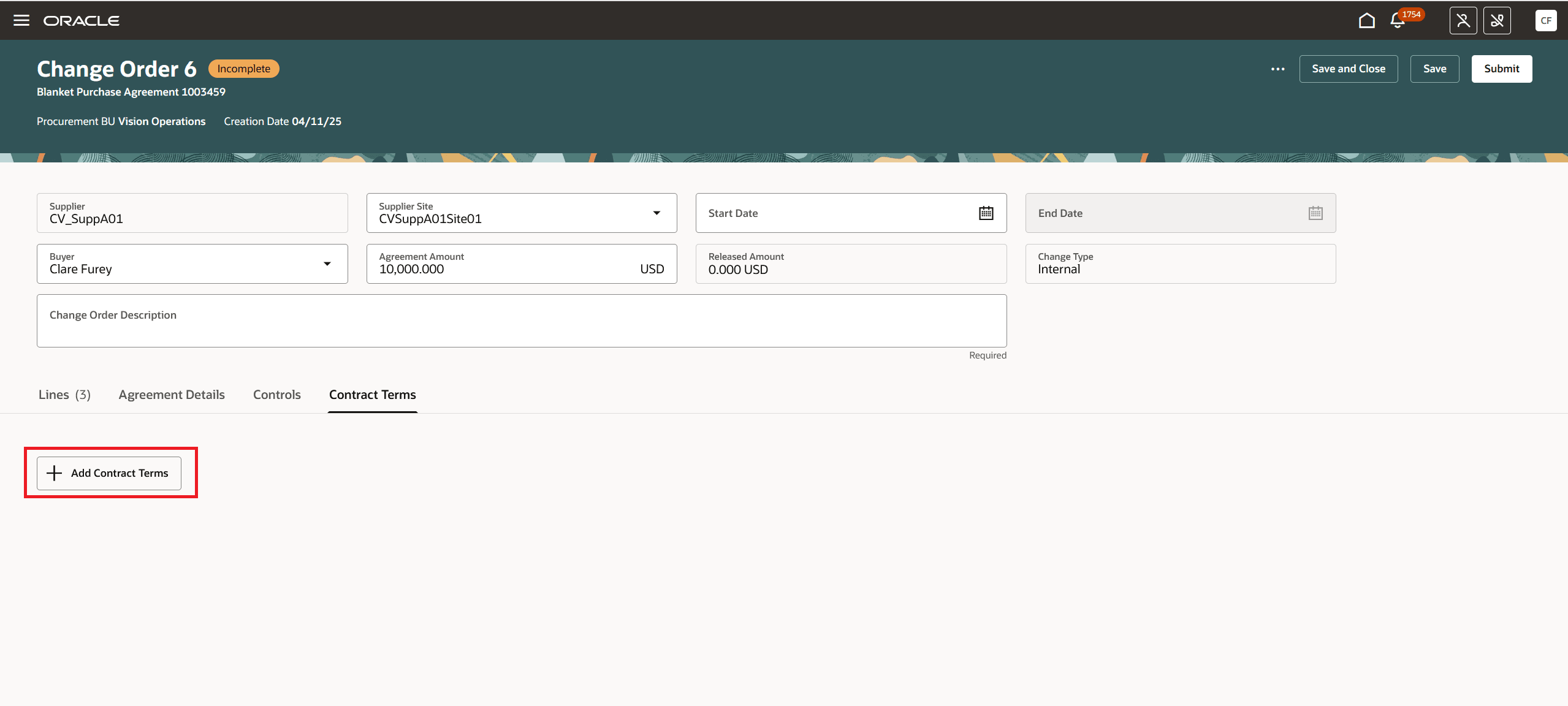
Task: Go to the home page via home icon
Action: pyautogui.click(x=1366, y=20)
